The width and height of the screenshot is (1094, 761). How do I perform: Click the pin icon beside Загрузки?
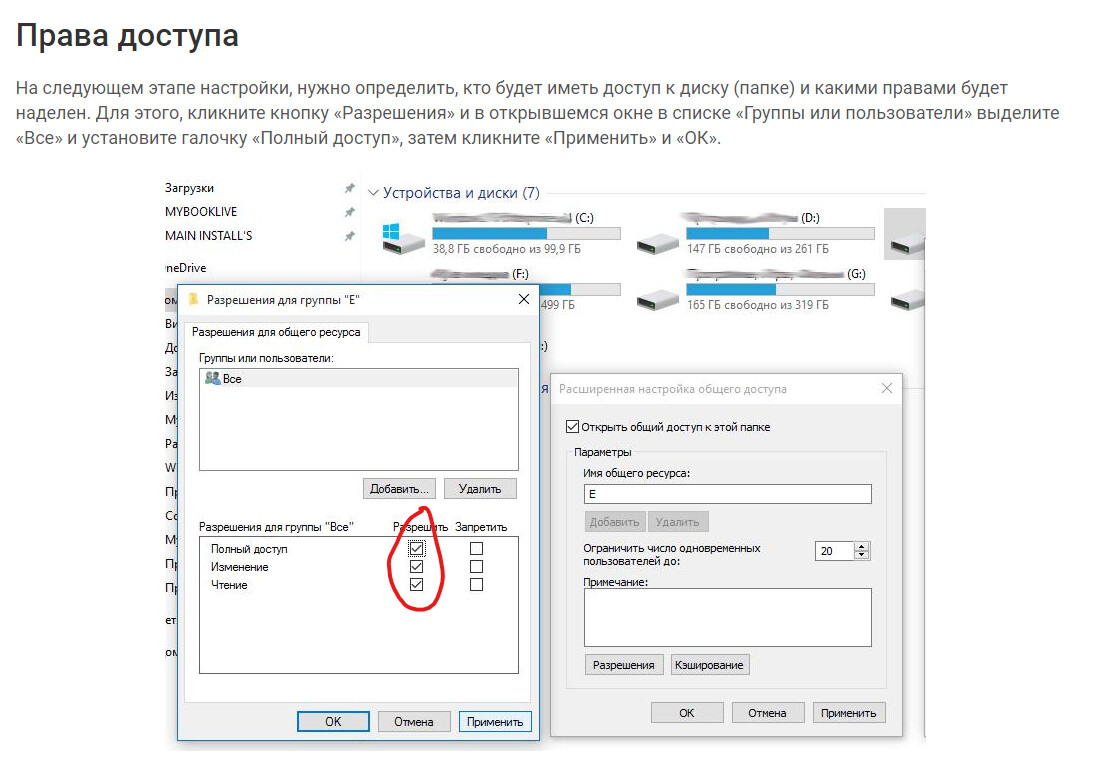tap(349, 188)
